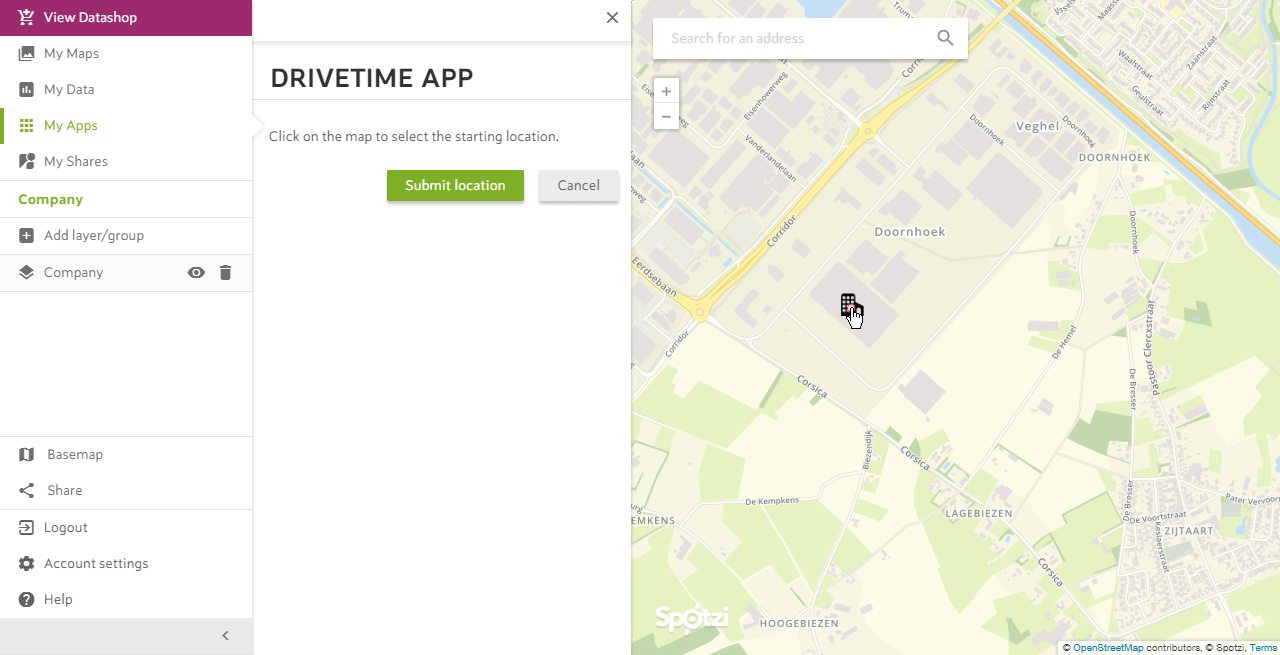Cancel the drivetime selection
The image size is (1280, 655).
[x=579, y=185]
